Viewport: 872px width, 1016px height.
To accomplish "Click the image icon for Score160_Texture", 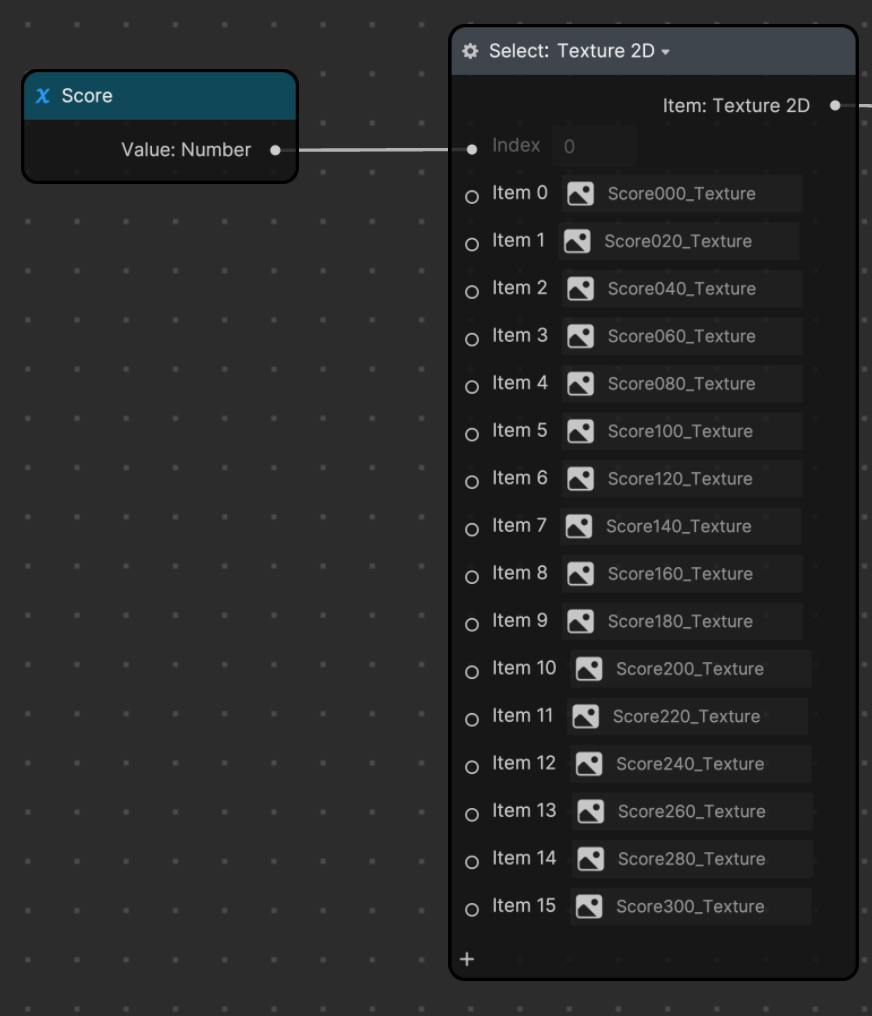I will (580, 573).
